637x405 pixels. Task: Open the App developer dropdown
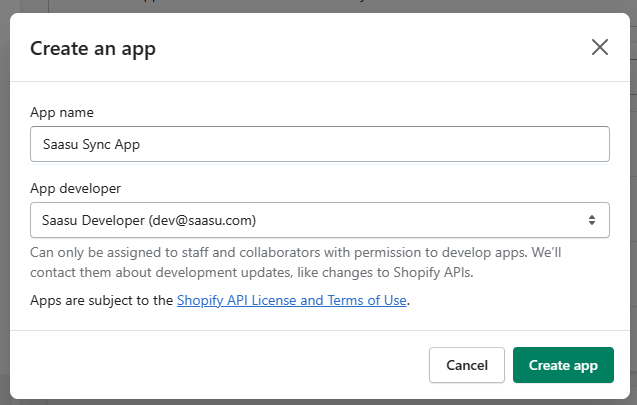click(320, 220)
